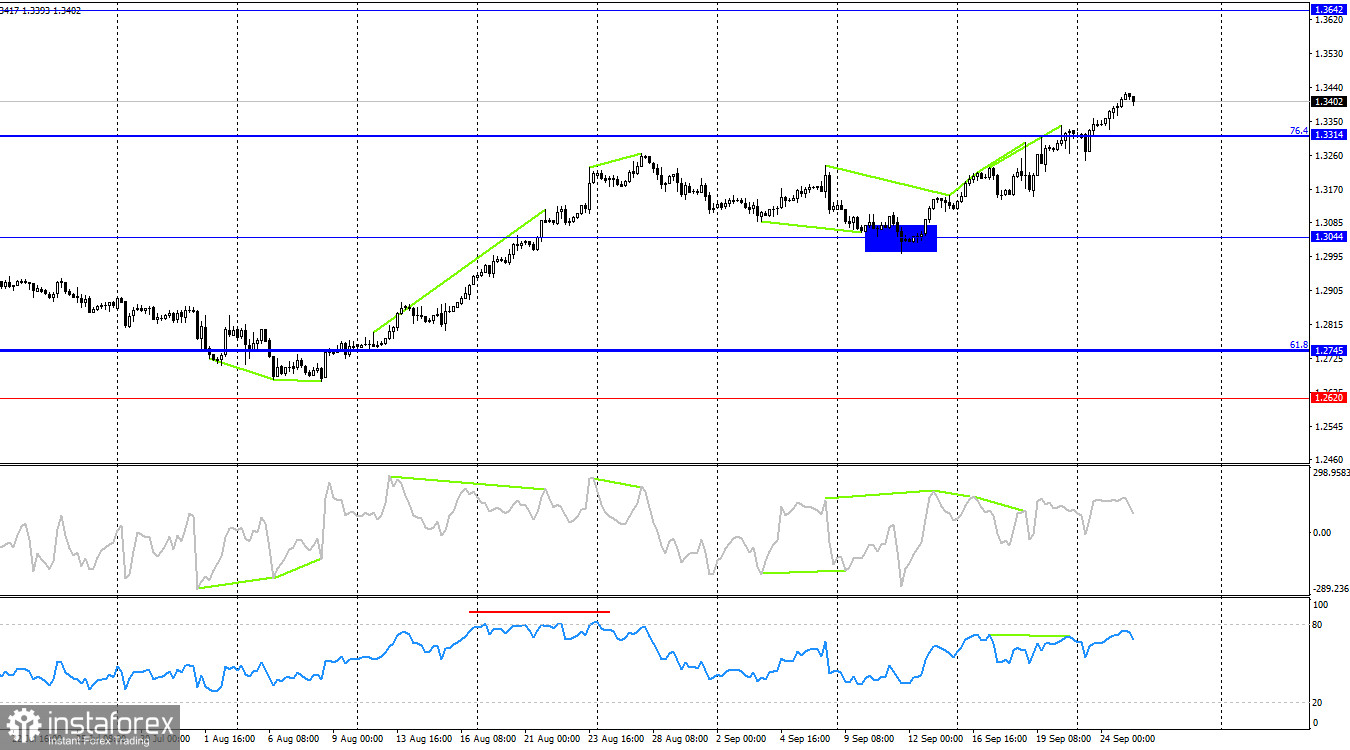Select the 1.3044 level price tag
This screenshot has width=1350, height=750.
point(1329,237)
